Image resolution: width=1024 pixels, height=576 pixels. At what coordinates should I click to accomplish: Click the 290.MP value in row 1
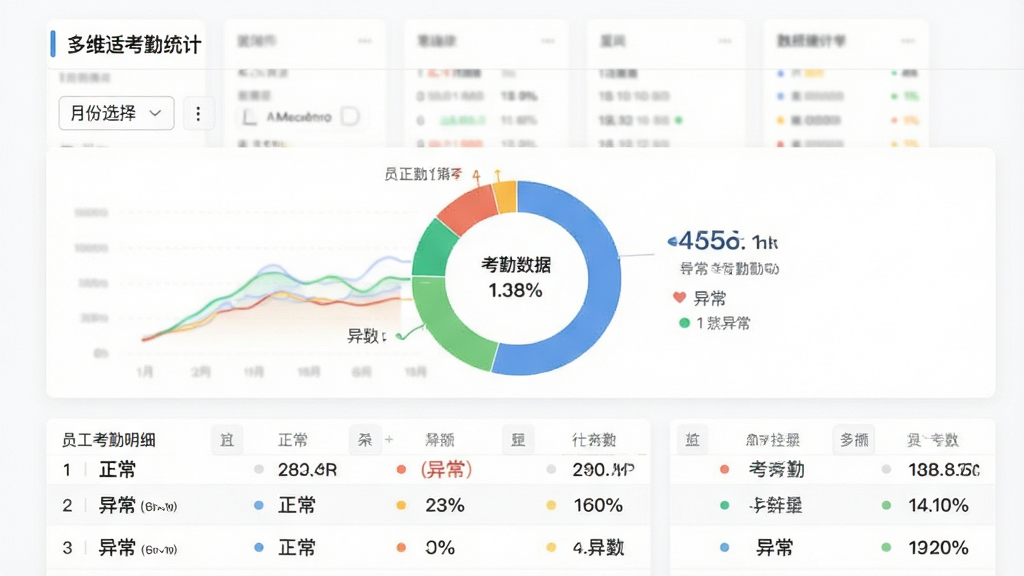(603, 470)
